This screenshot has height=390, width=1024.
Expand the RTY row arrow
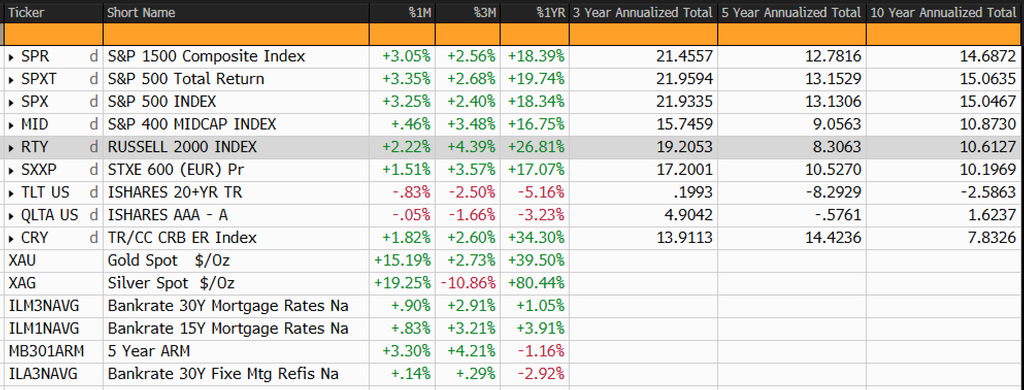pyautogui.click(x=12, y=148)
